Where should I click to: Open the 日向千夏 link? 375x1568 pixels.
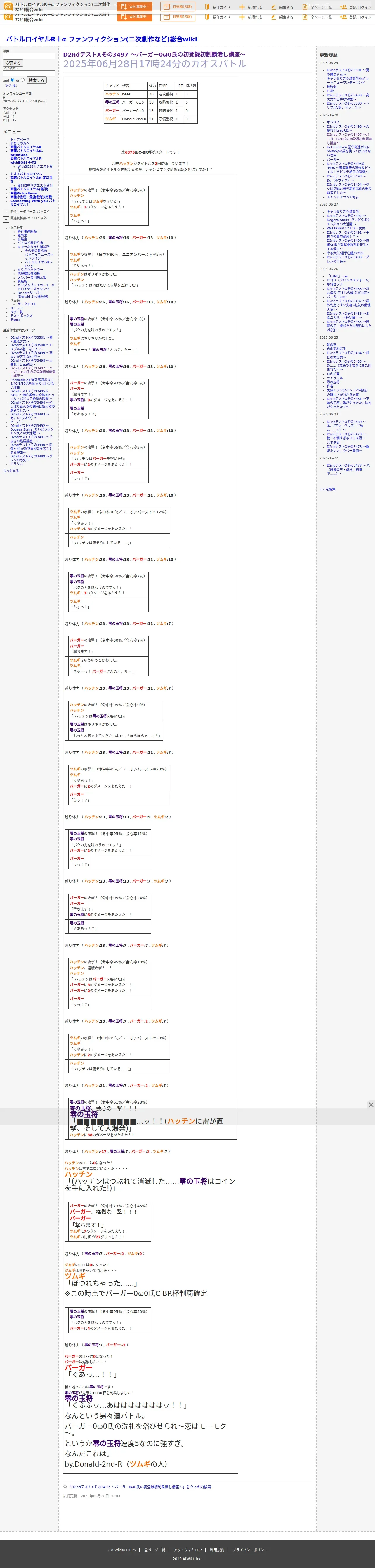click(333, 374)
